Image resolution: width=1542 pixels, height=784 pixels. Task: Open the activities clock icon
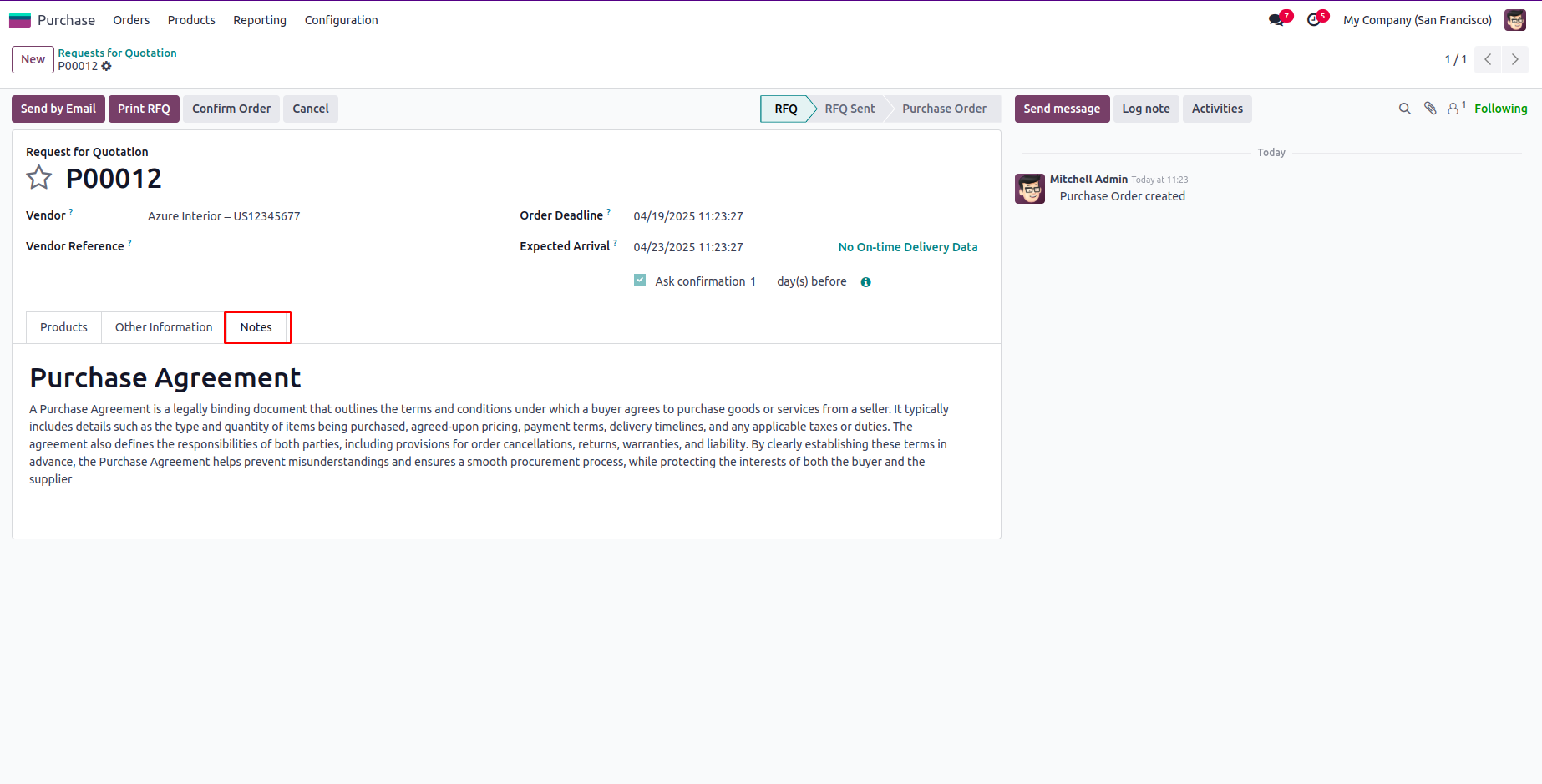[x=1314, y=20]
